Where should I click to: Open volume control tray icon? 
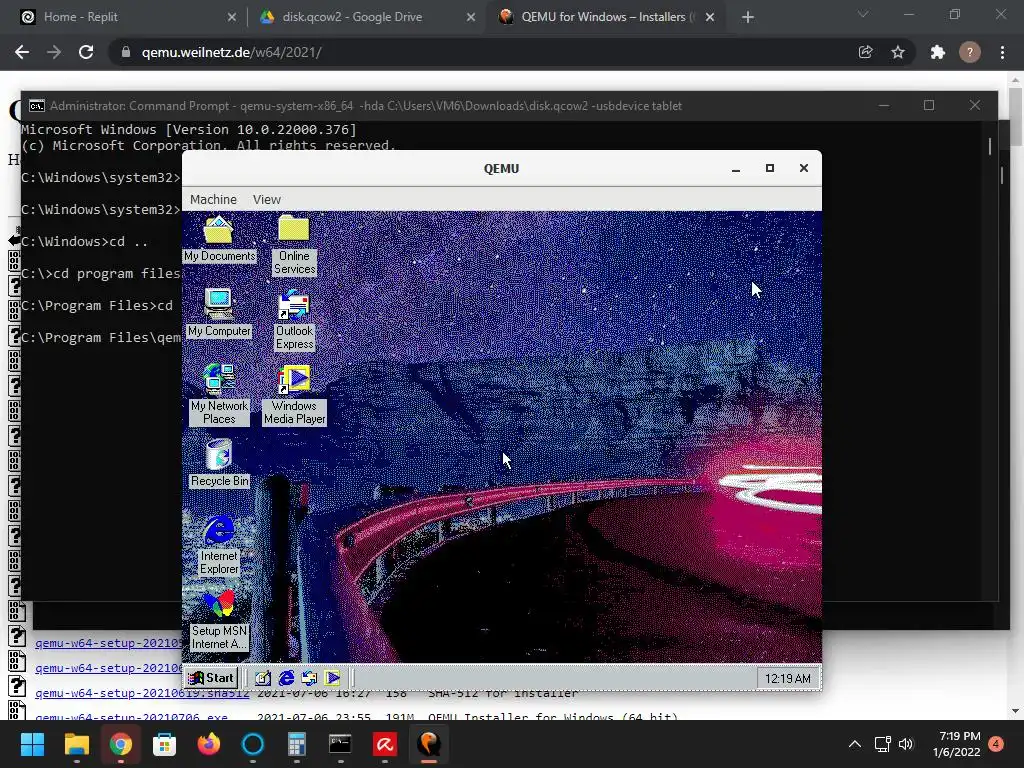click(906, 744)
